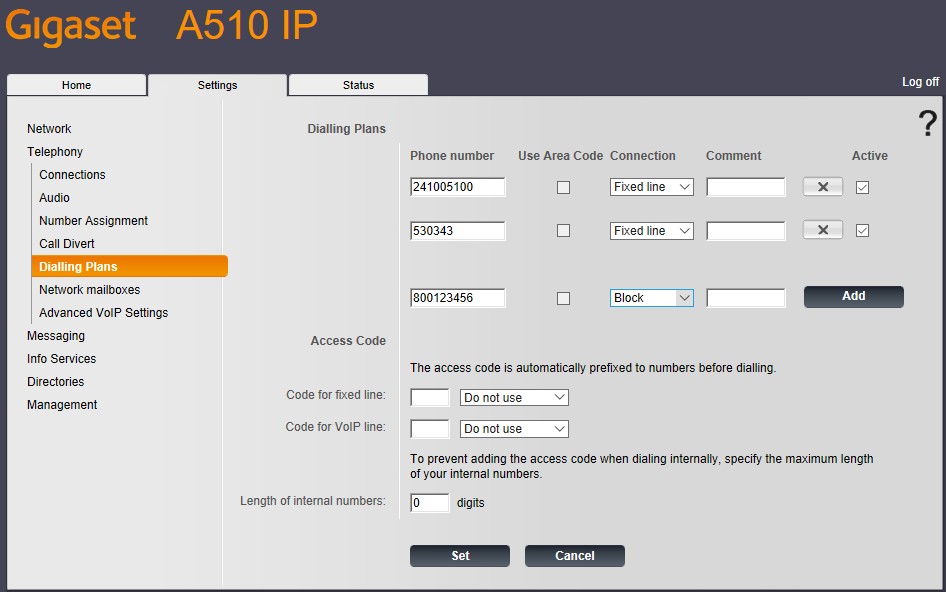
Task: Click the phone number field containing 800123456
Action: tap(457, 298)
